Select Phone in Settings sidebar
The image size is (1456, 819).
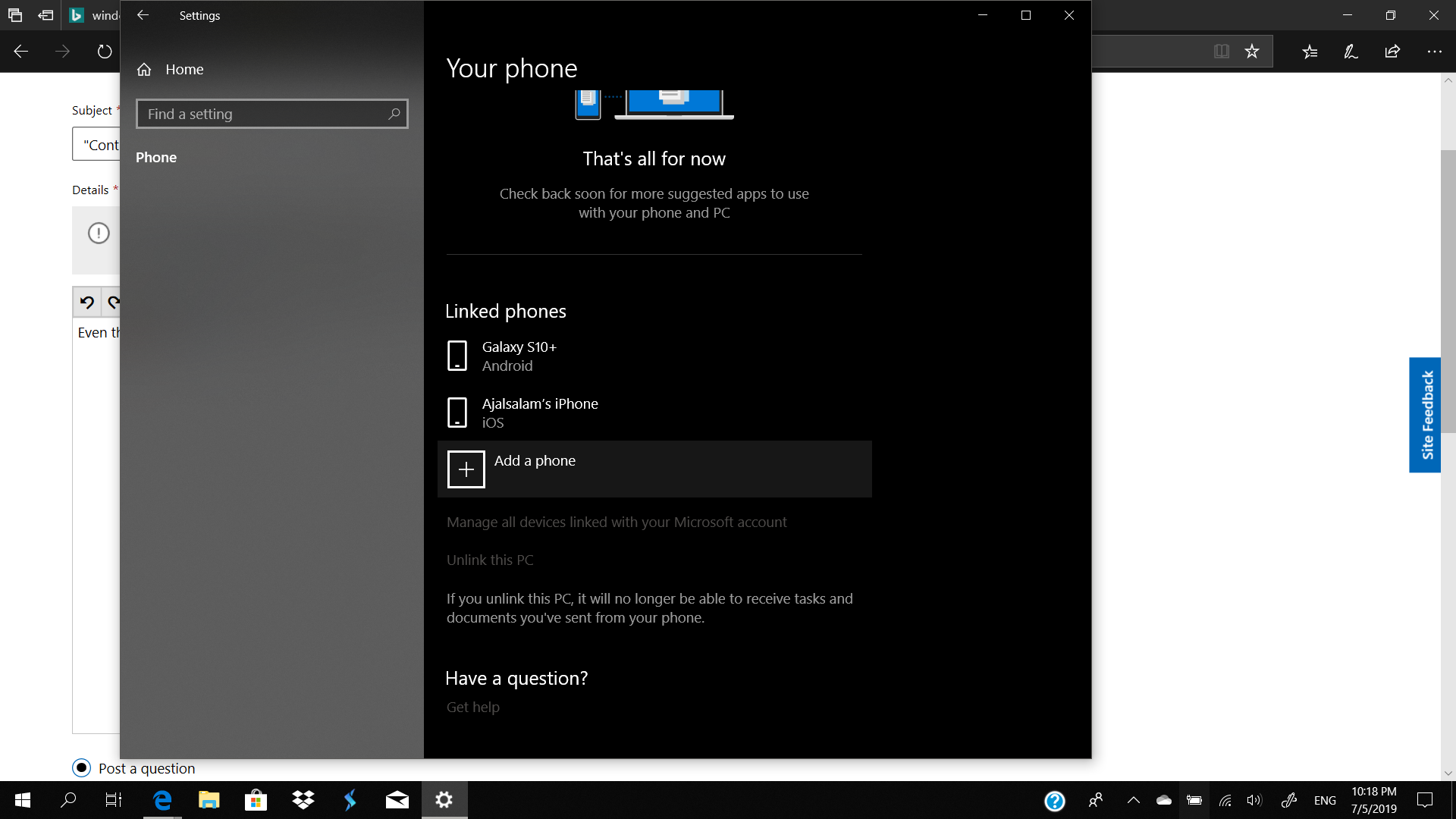point(156,157)
